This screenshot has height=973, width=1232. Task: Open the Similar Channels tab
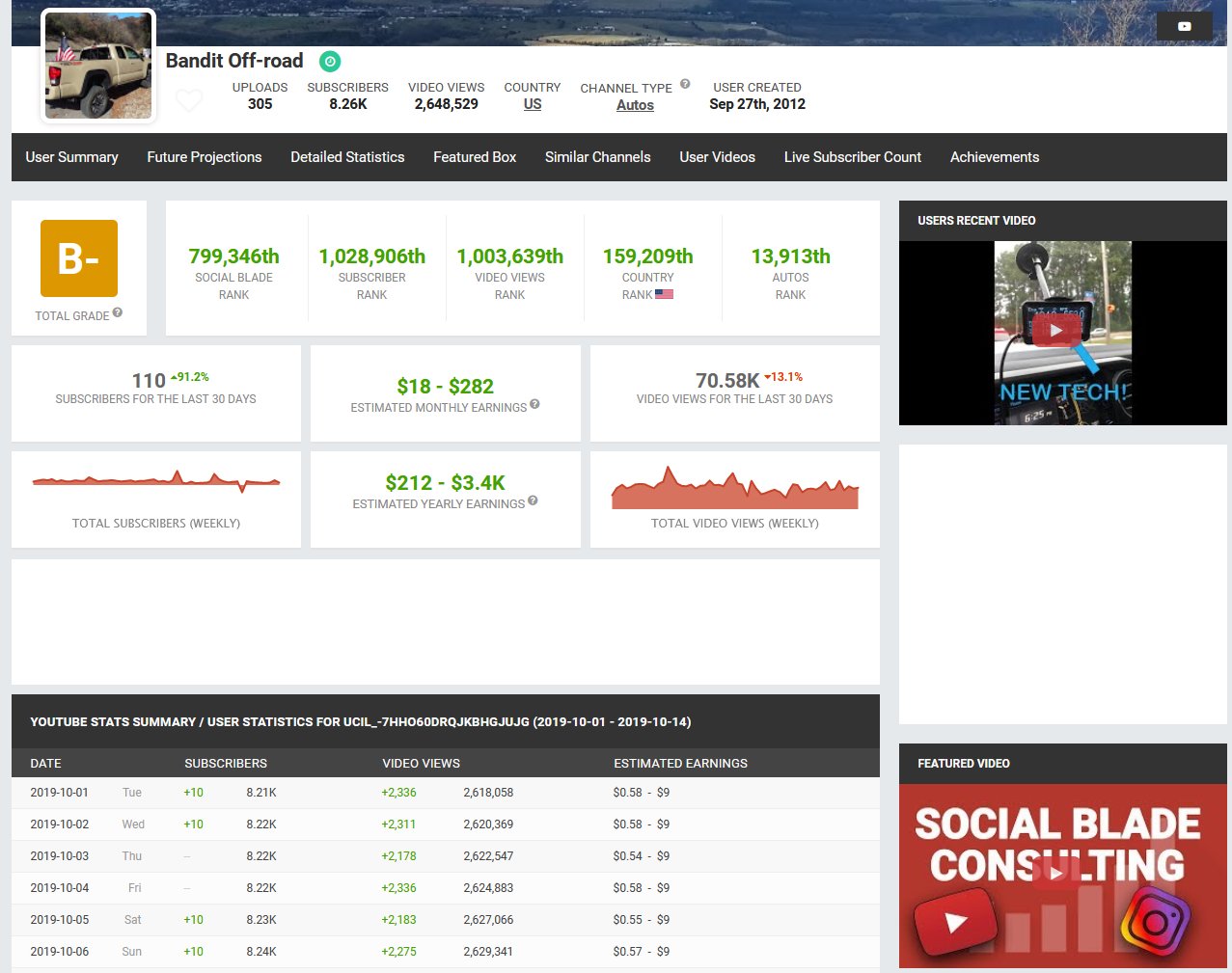pyautogui.click(x=597, y=157)
